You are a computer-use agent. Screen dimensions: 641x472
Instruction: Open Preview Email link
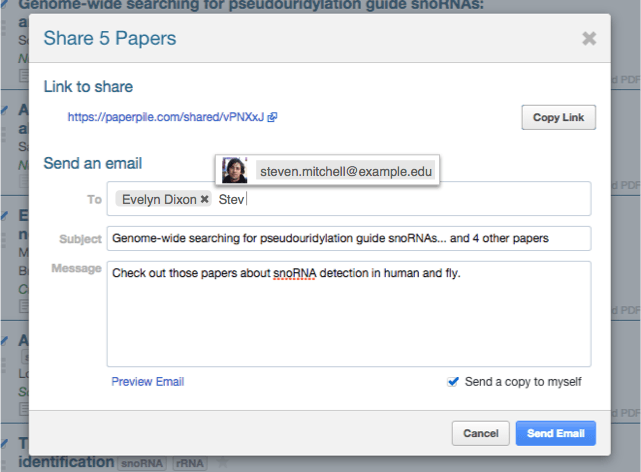point(148,382)
